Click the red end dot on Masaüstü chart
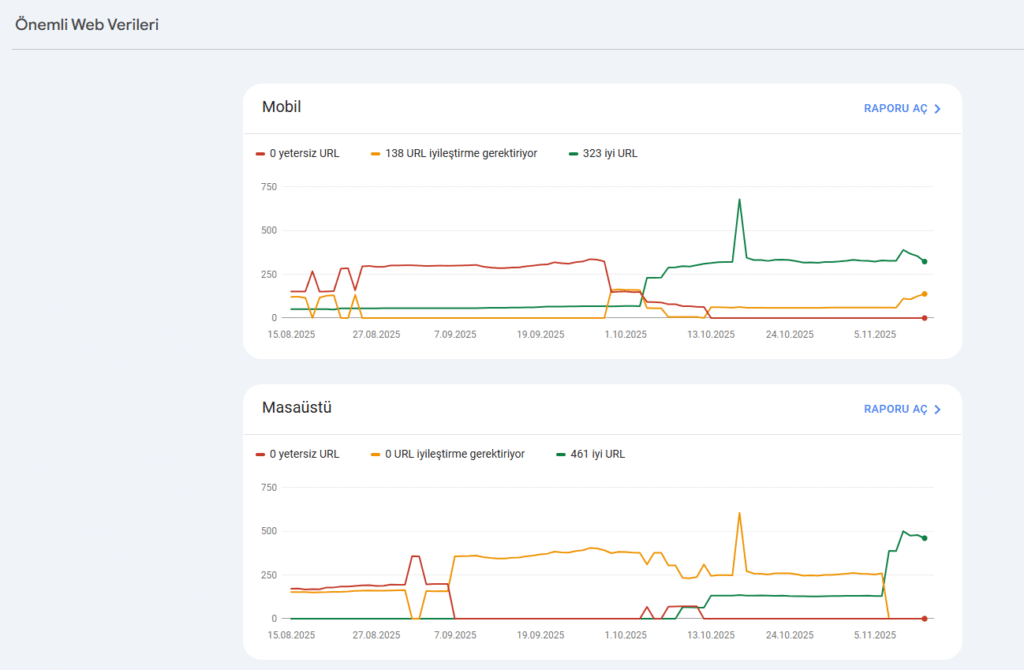1024x670 pixels. point(925,619)
